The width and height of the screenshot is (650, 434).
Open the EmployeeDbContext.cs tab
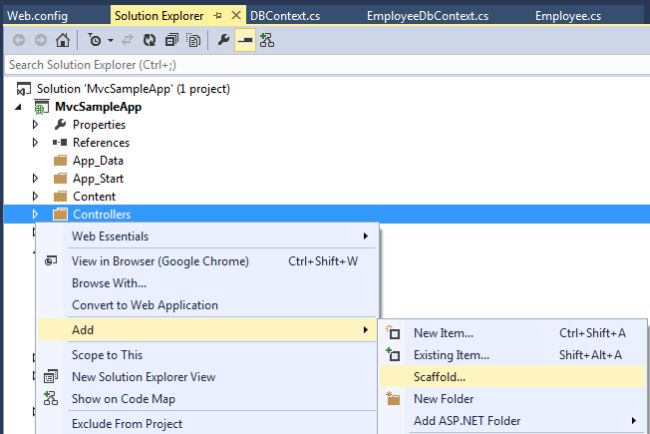pyautogui.click(x=427, y=16)
